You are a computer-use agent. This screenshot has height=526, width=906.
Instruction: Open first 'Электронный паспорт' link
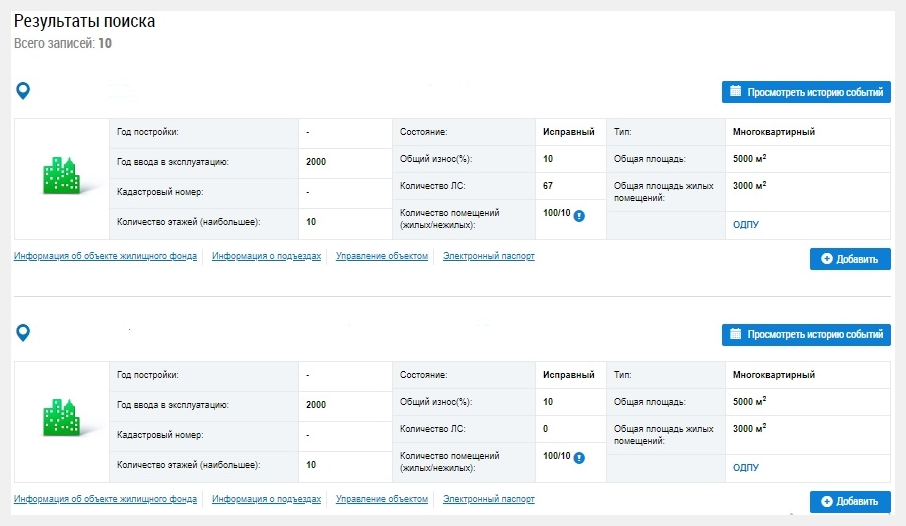point(489,257)
